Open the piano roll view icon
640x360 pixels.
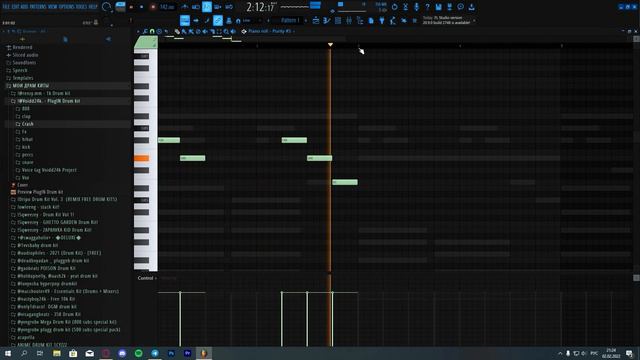[x=327, y=20]
